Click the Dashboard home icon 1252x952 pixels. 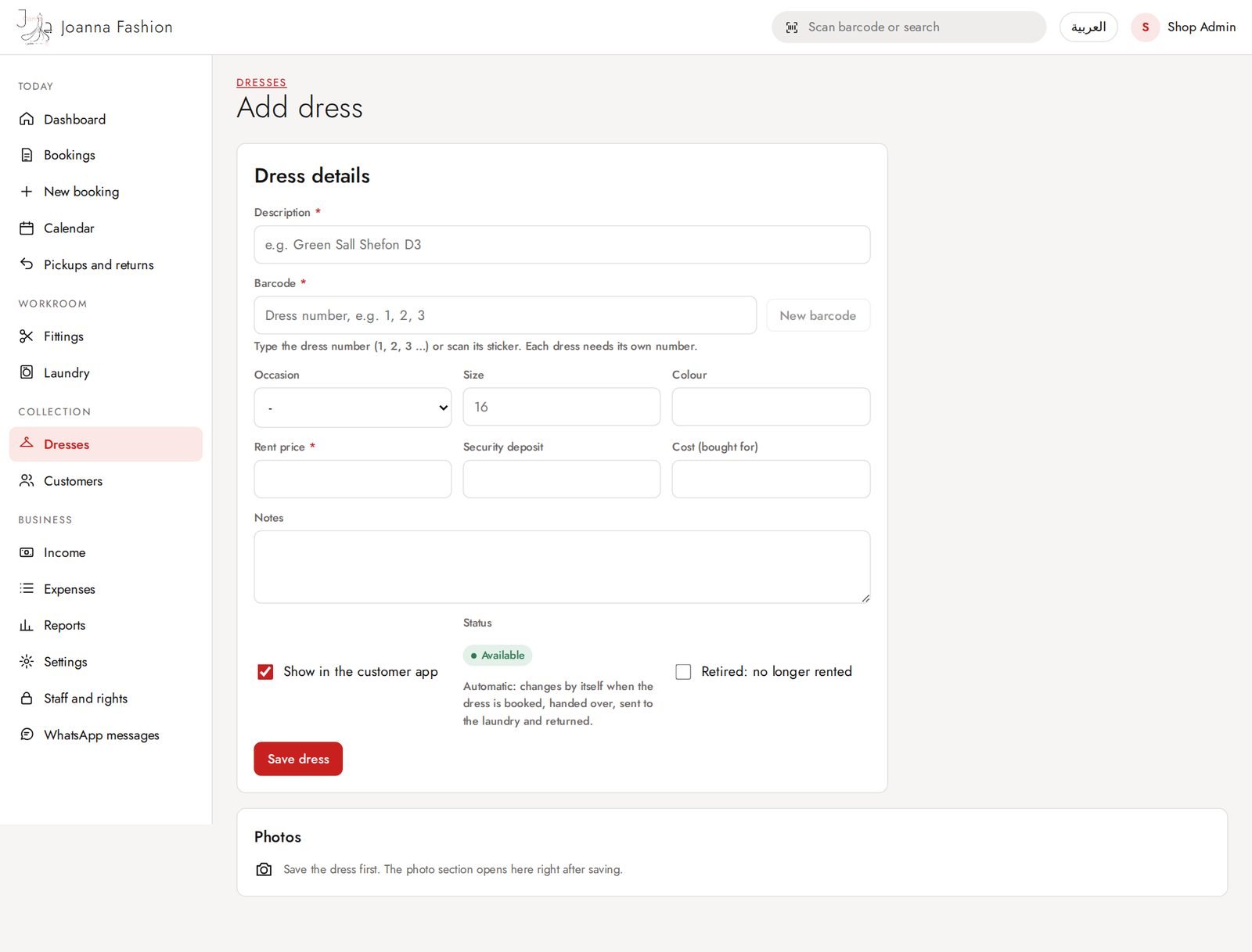pos(27,119)
